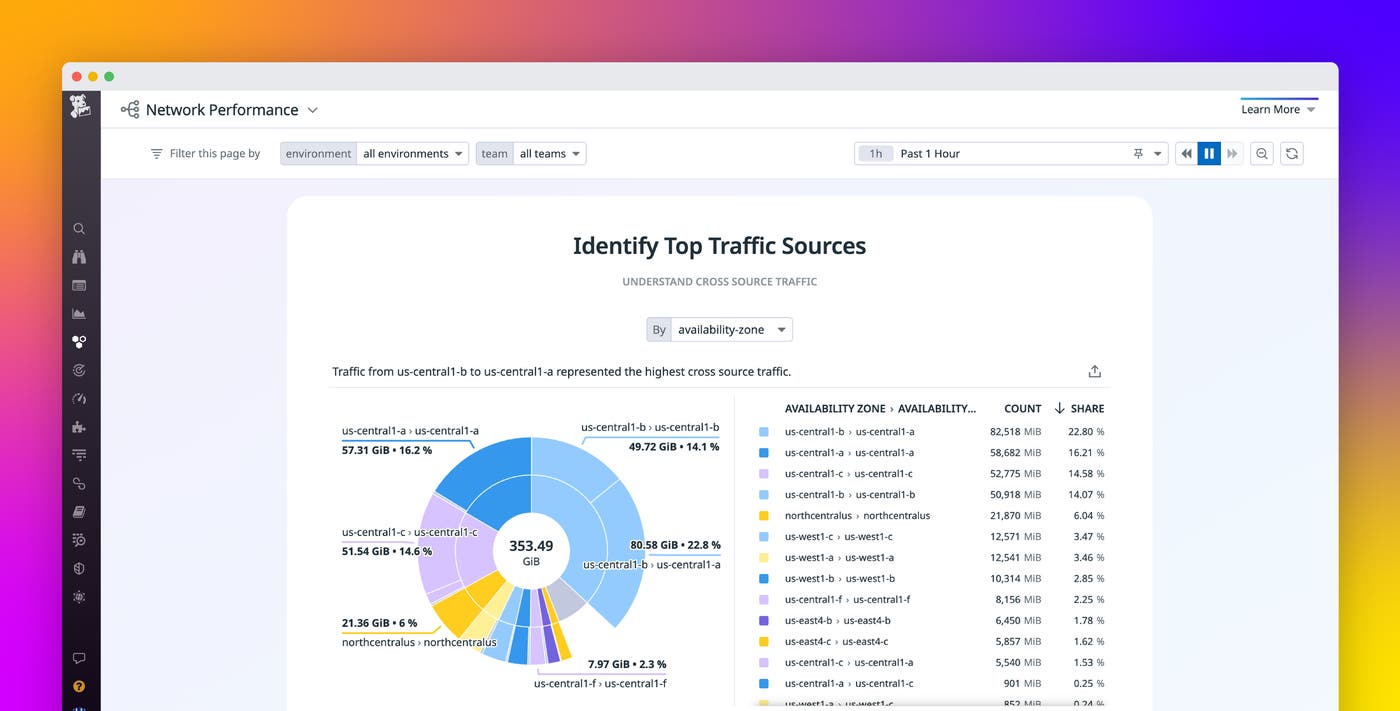This screenshot has width=1400, height=711.
Task: Click the export icon above the traffic table
Action: [x=1094, y=370]
